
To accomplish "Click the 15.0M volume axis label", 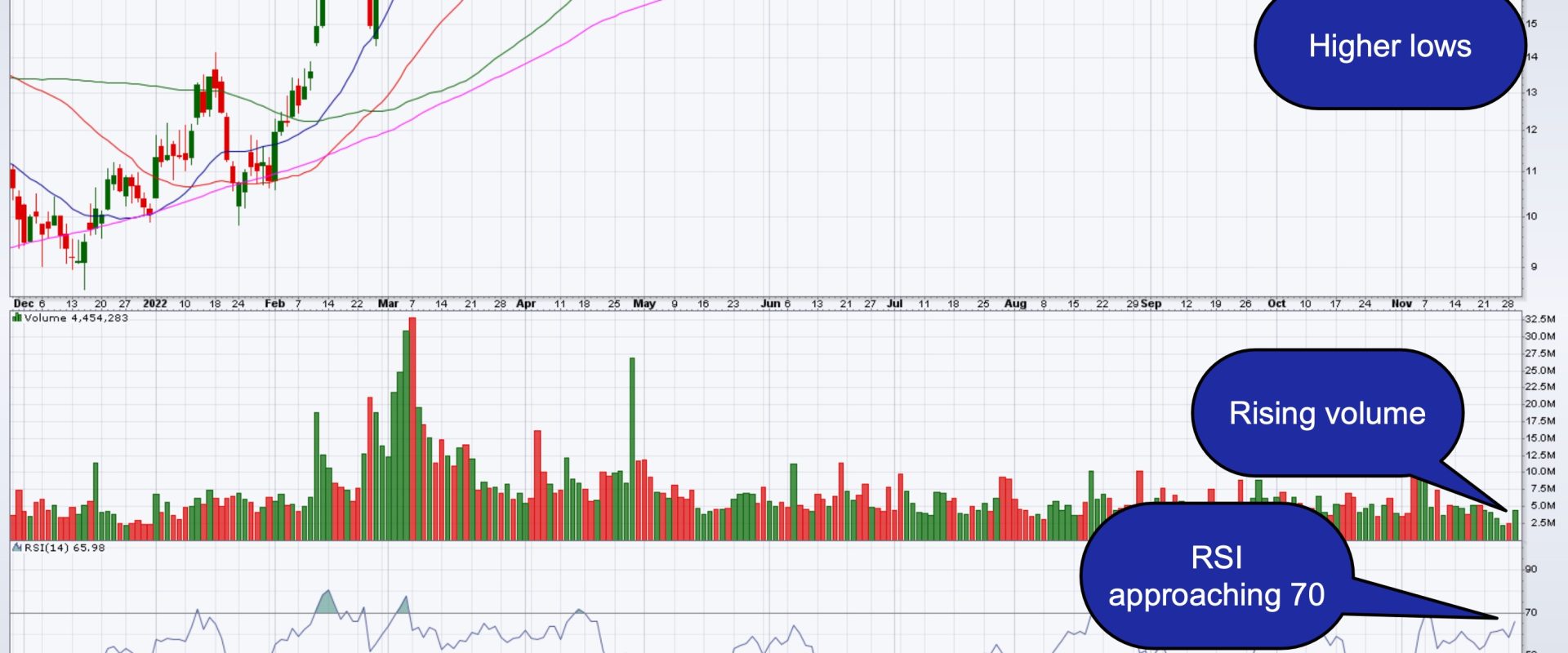I will click(1540, 438).
